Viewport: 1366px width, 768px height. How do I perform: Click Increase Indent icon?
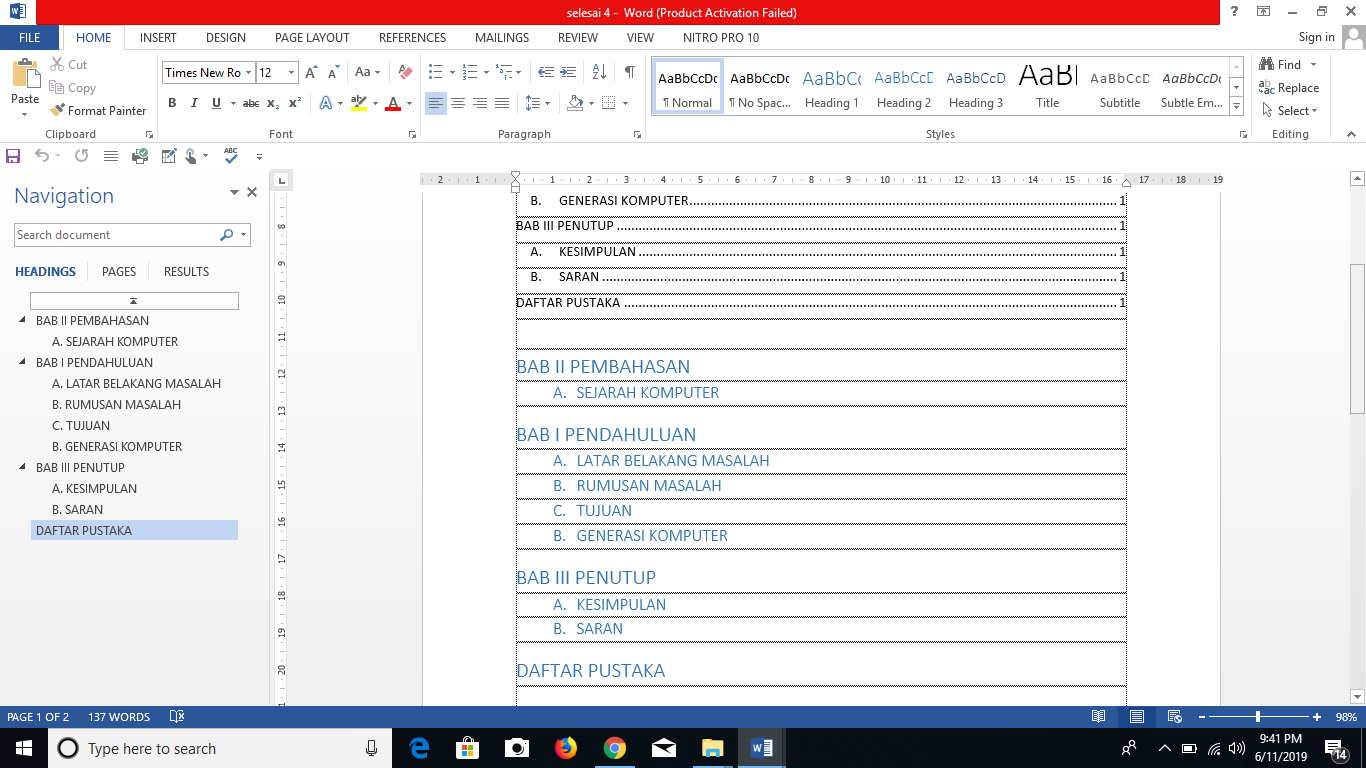click(x=571, y=72)
